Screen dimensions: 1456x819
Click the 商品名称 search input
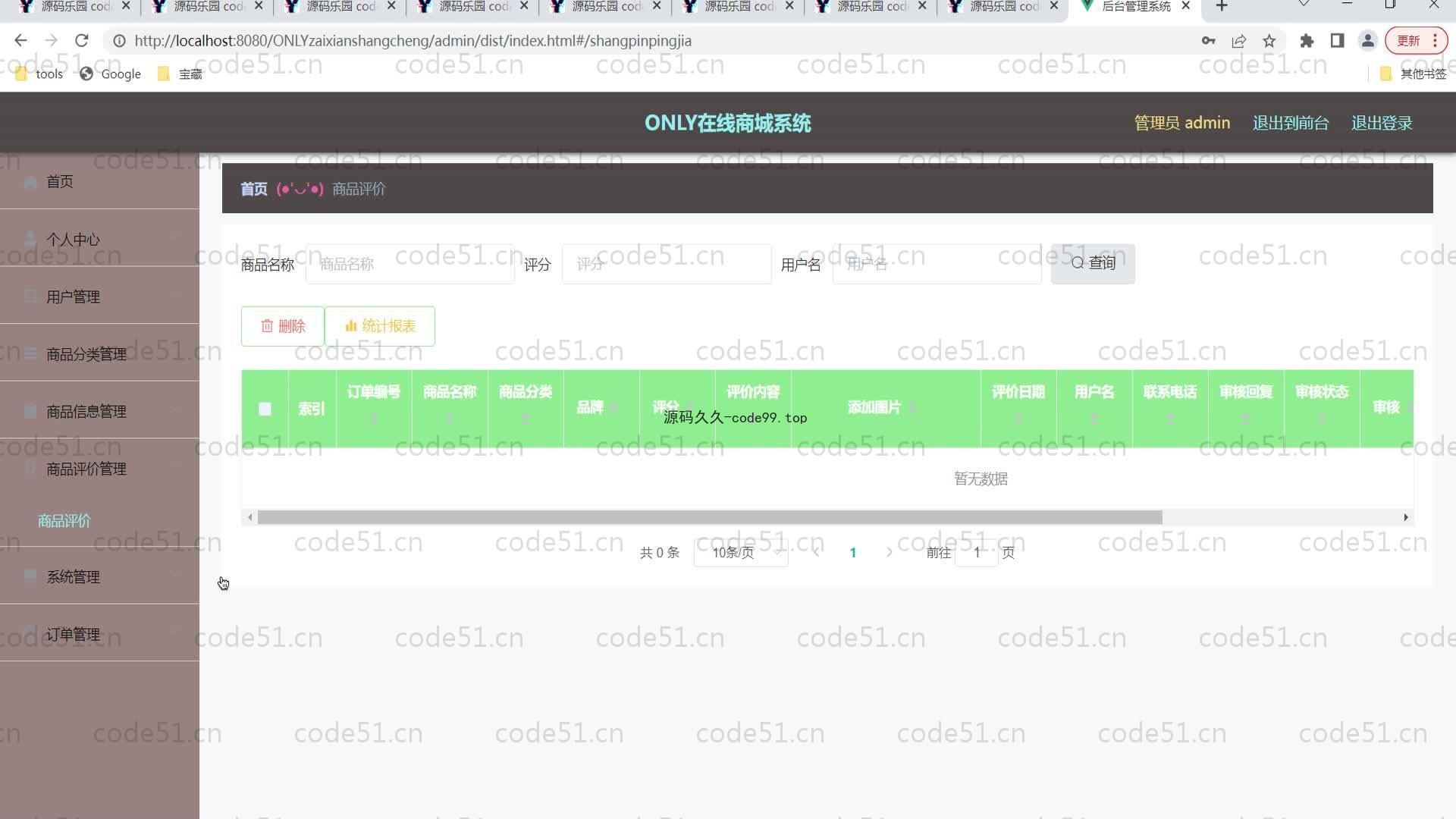point(410,264)
